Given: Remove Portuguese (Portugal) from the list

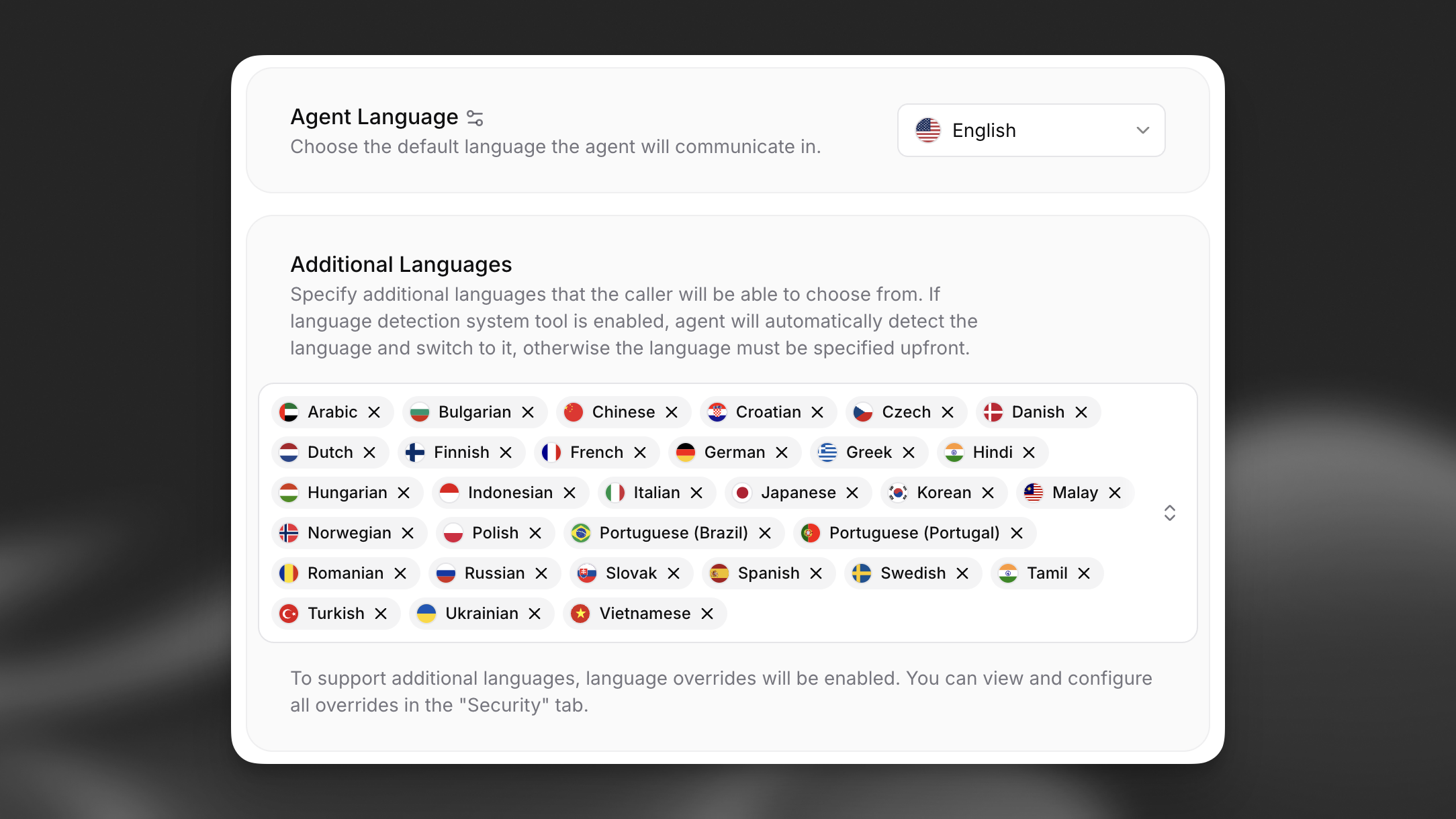Looking at the screenshot, I should click(1017, 532).
